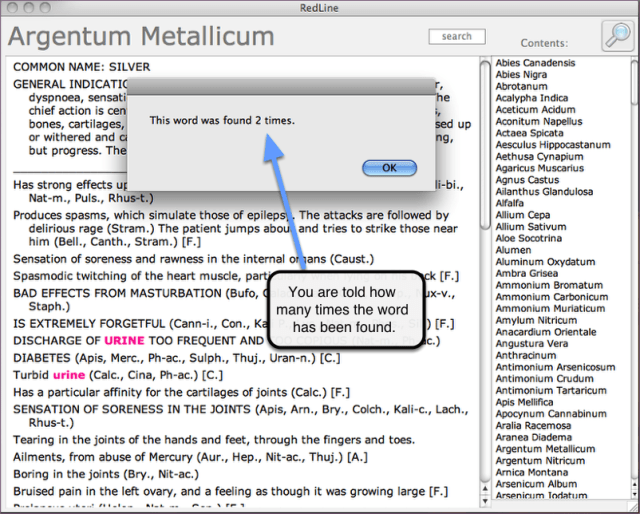
Task: Select Abies Canadensis in contents
Action: click(x=535, y=63)
